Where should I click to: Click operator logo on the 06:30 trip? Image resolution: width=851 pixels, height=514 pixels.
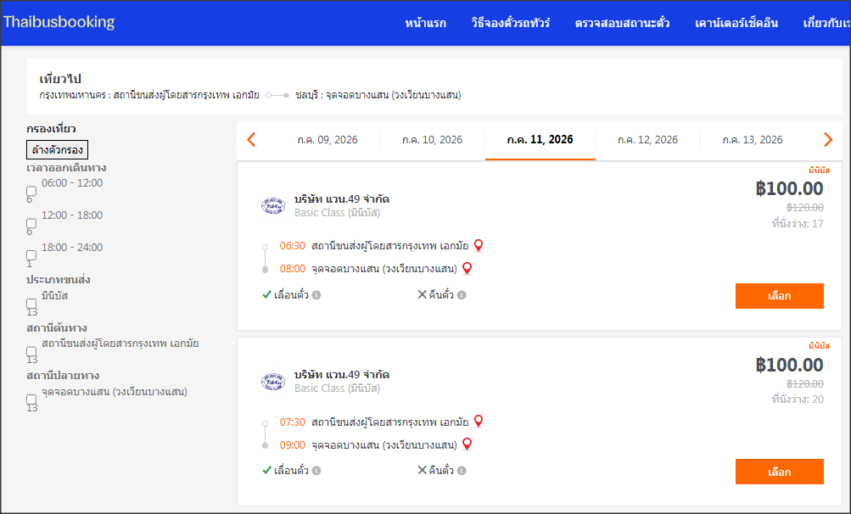coord(273,206)
